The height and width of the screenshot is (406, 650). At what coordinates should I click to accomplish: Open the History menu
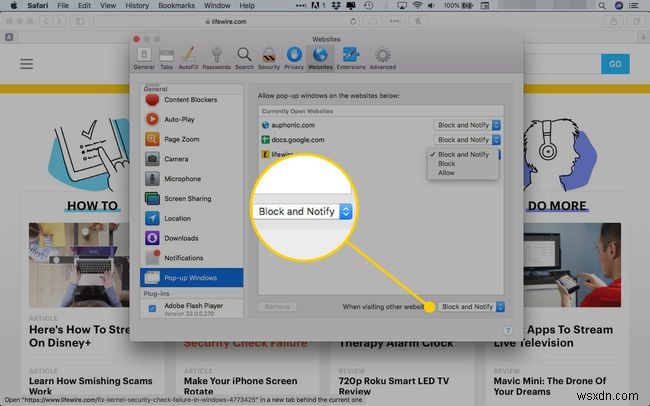click(x=137, y=5)
